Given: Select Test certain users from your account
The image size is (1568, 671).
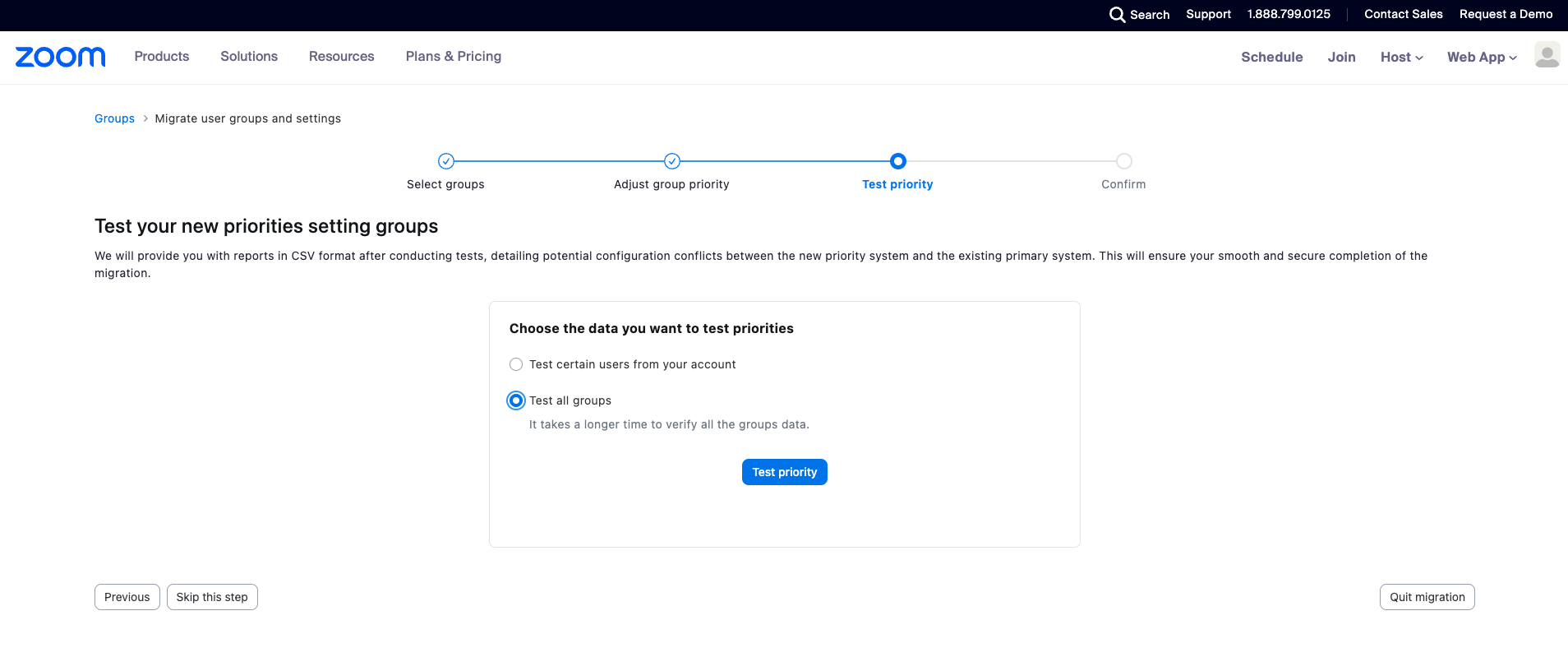Looking at the screenshot, I should tap(516, 364).
